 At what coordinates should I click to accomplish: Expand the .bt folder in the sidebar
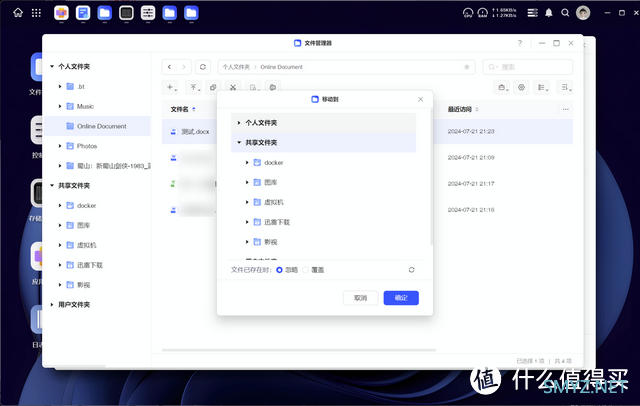click(60, 87)
